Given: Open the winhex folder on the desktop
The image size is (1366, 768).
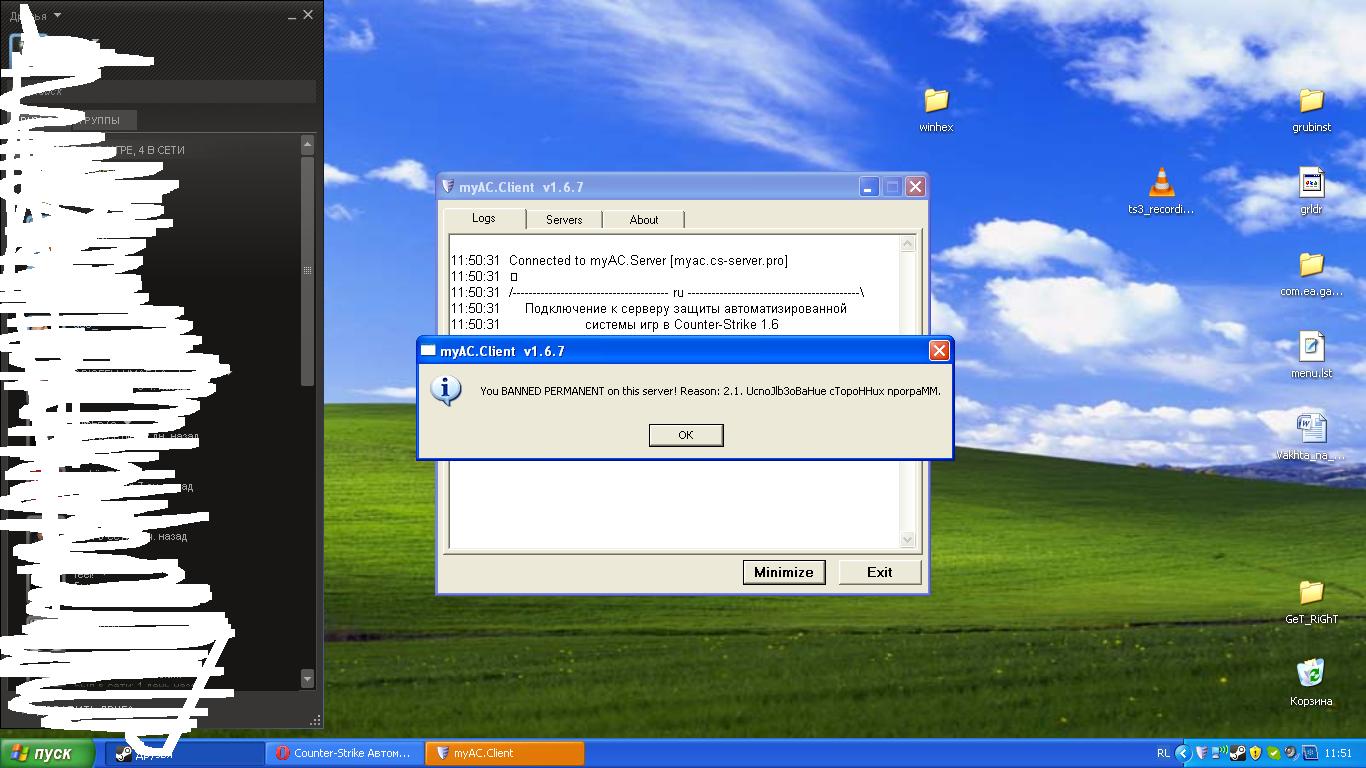Looking at the screenshot, I should (936, 109).
